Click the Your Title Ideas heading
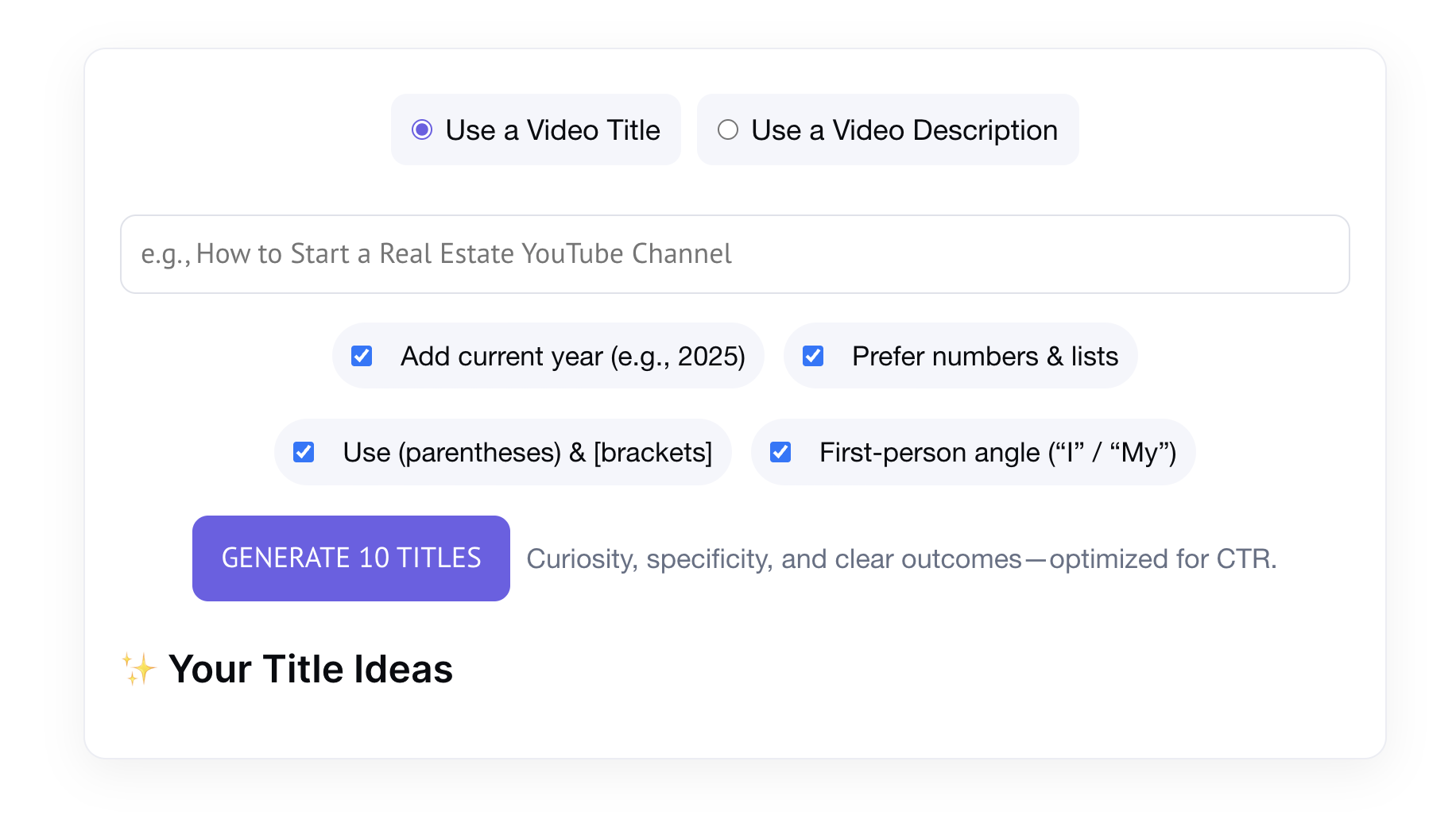This screenshot has height=823, width=1456. pyautogui.click(x=311, y=668)
